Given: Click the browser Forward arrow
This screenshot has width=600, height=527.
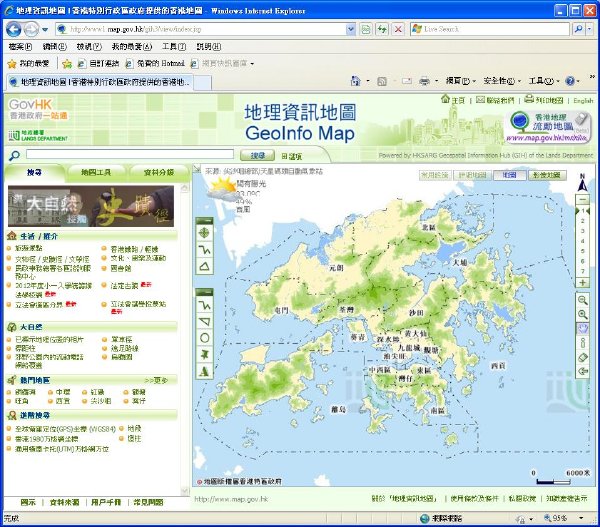Looking at the screenshot, I should pos(31,29).
